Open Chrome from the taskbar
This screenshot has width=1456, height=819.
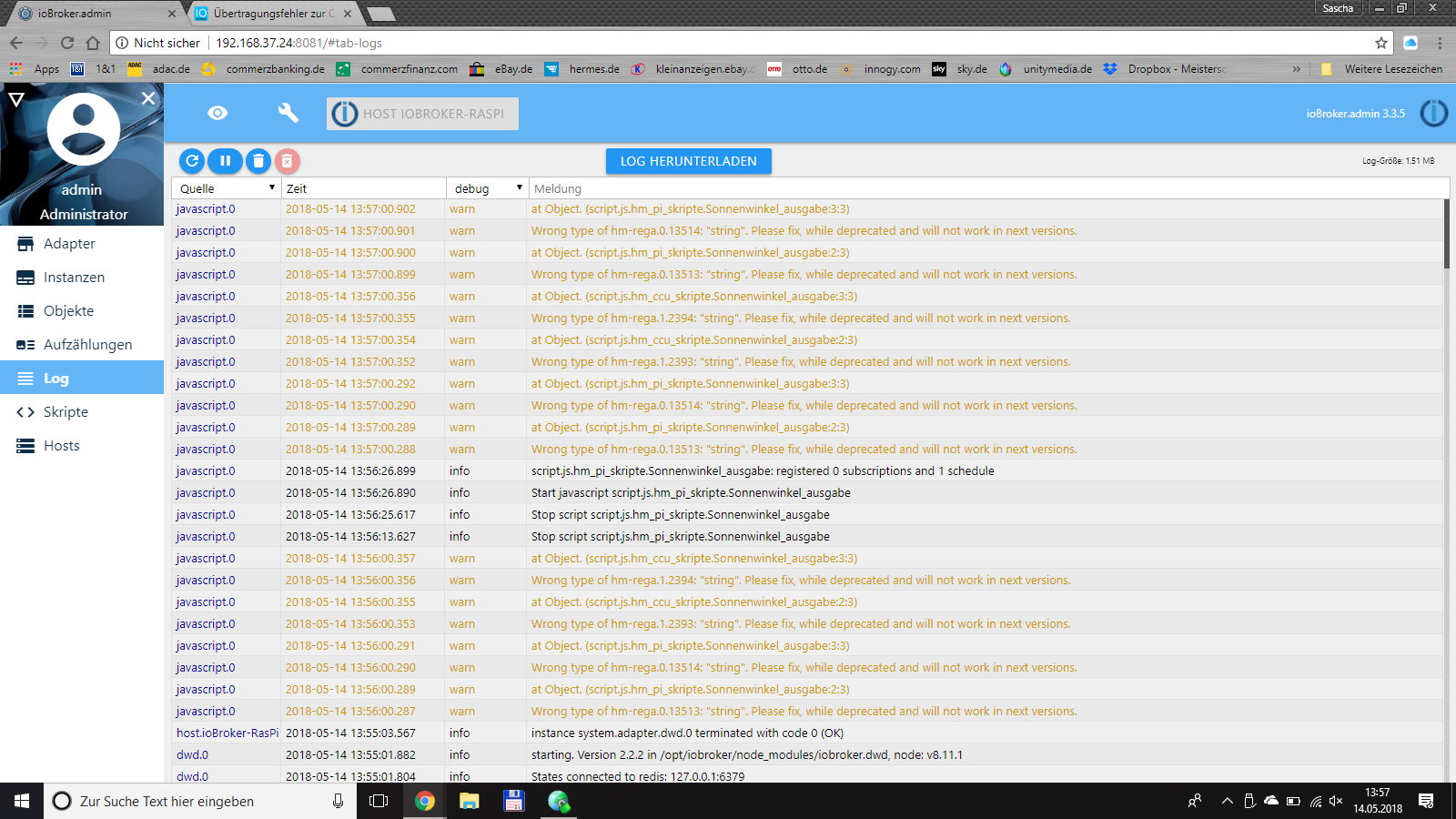[x=424, y=801]
